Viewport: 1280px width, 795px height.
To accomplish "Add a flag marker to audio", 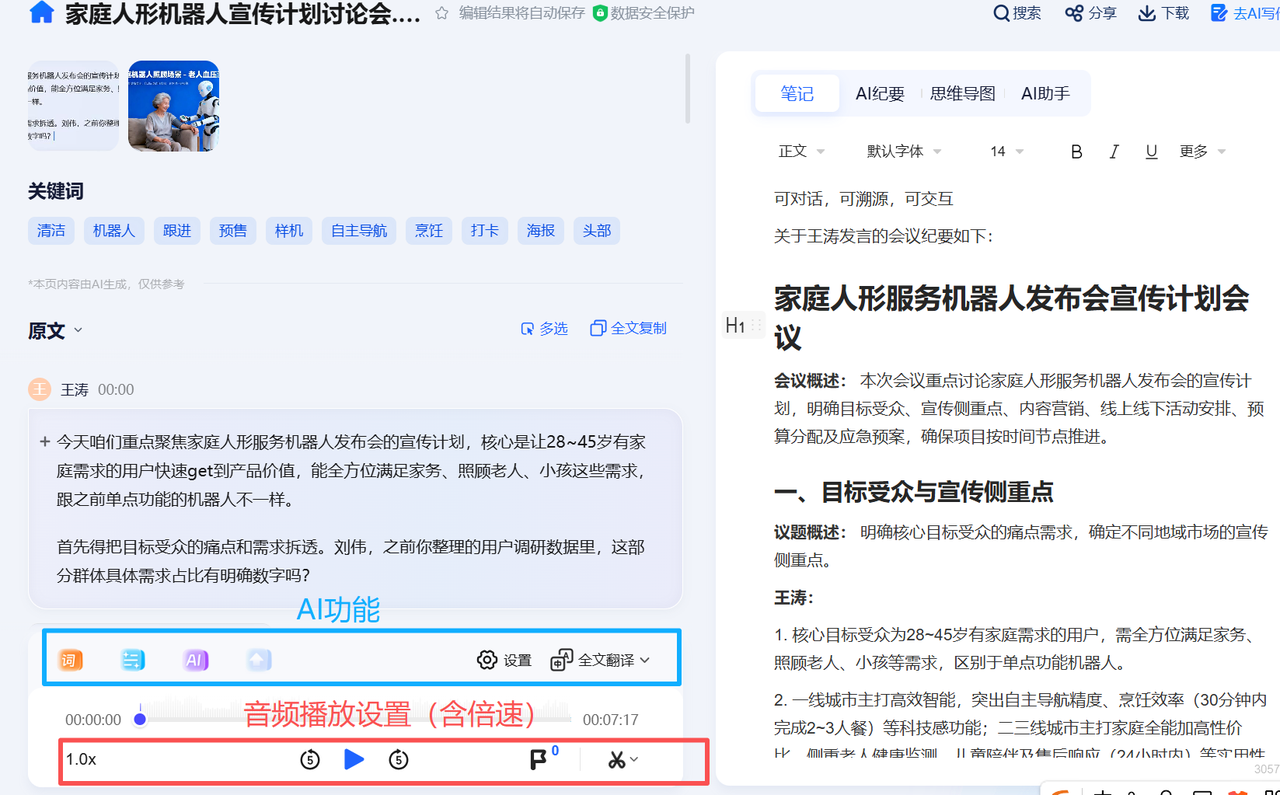I will 538,760.
